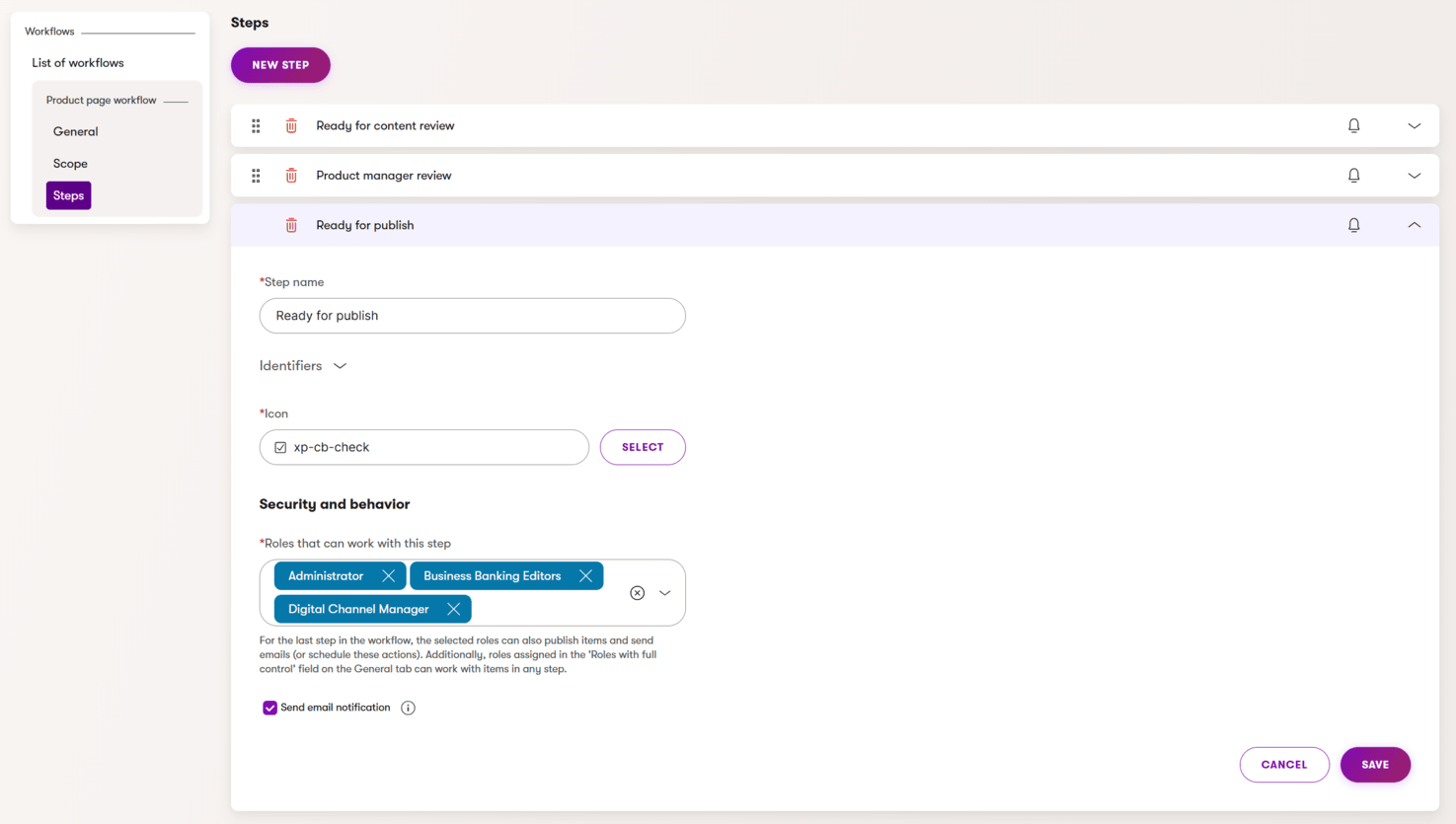The image size is (1456, 824).
Task: Remove the Administrator role chip
Action: [x=388, y=575]
